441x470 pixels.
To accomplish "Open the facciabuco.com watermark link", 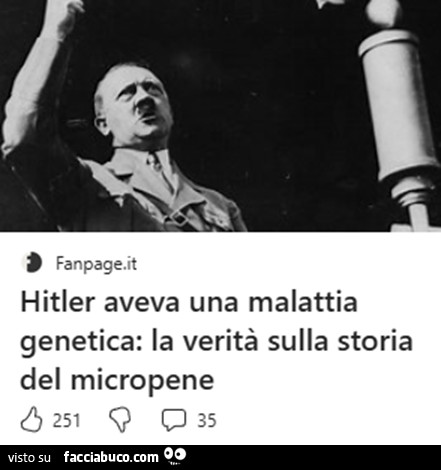I will click(x=111, y=457).
